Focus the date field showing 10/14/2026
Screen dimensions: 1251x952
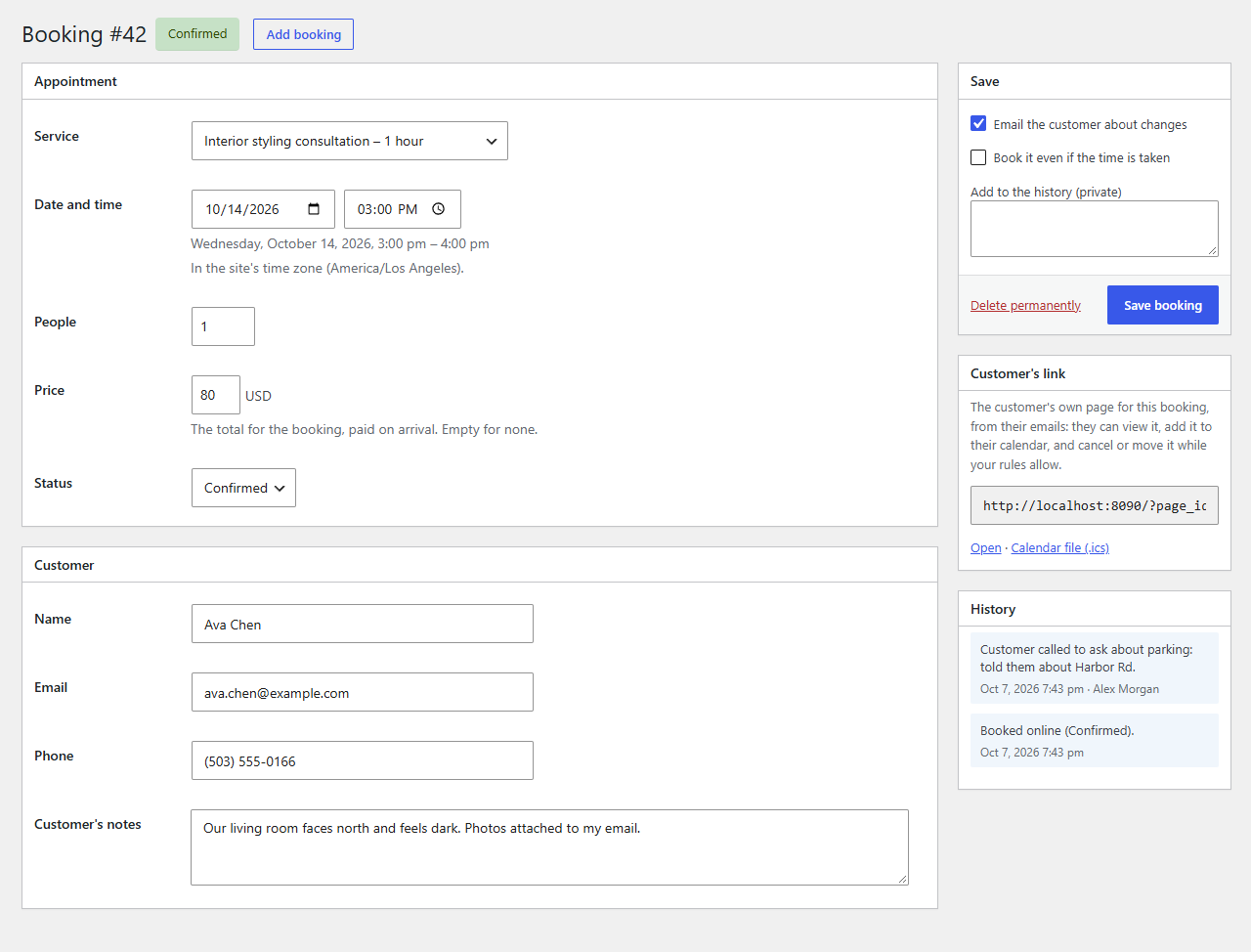pyautogui.click(x=263, y=209)
